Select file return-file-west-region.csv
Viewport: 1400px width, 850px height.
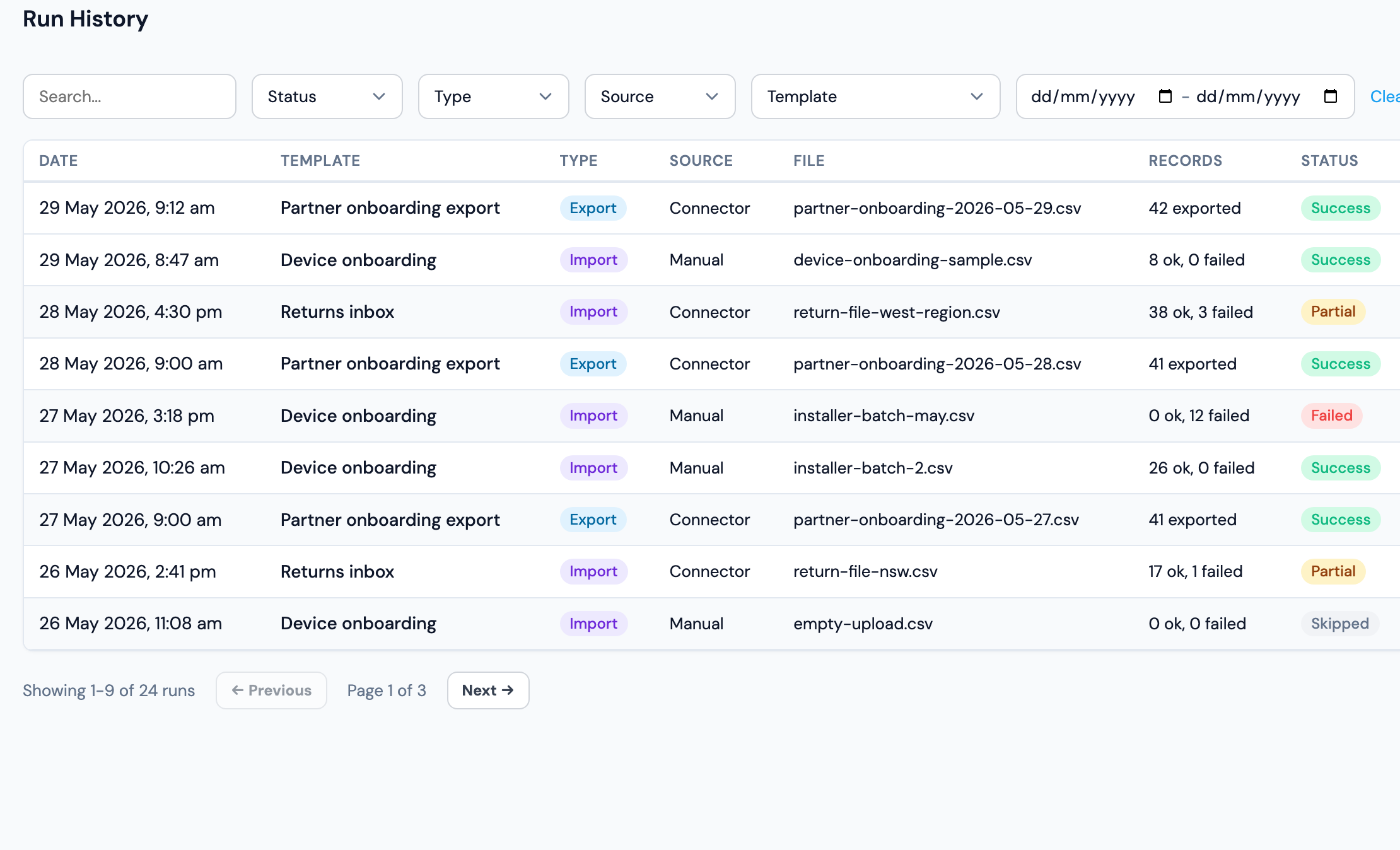[x=896, y=312]
